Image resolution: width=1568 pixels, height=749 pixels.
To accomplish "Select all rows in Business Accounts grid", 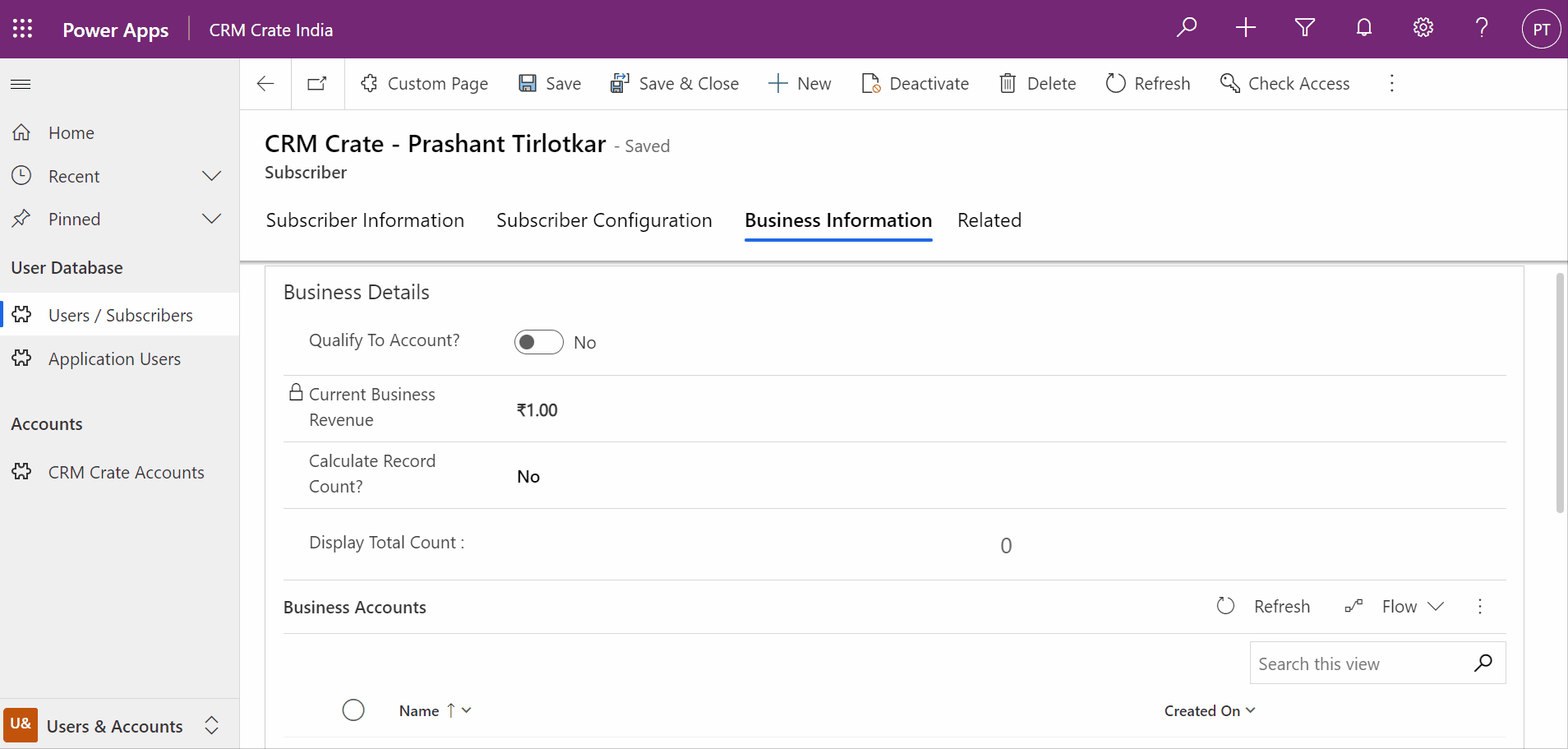I will click(x=353, y=710).
